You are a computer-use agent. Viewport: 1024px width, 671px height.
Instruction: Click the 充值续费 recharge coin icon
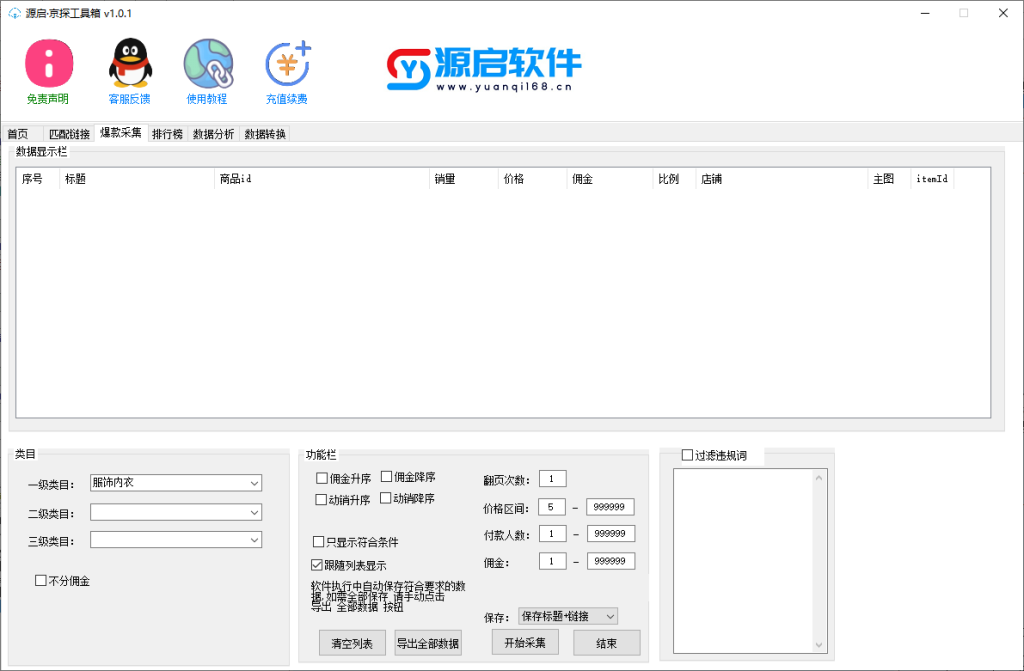click(x=287, y=64)
